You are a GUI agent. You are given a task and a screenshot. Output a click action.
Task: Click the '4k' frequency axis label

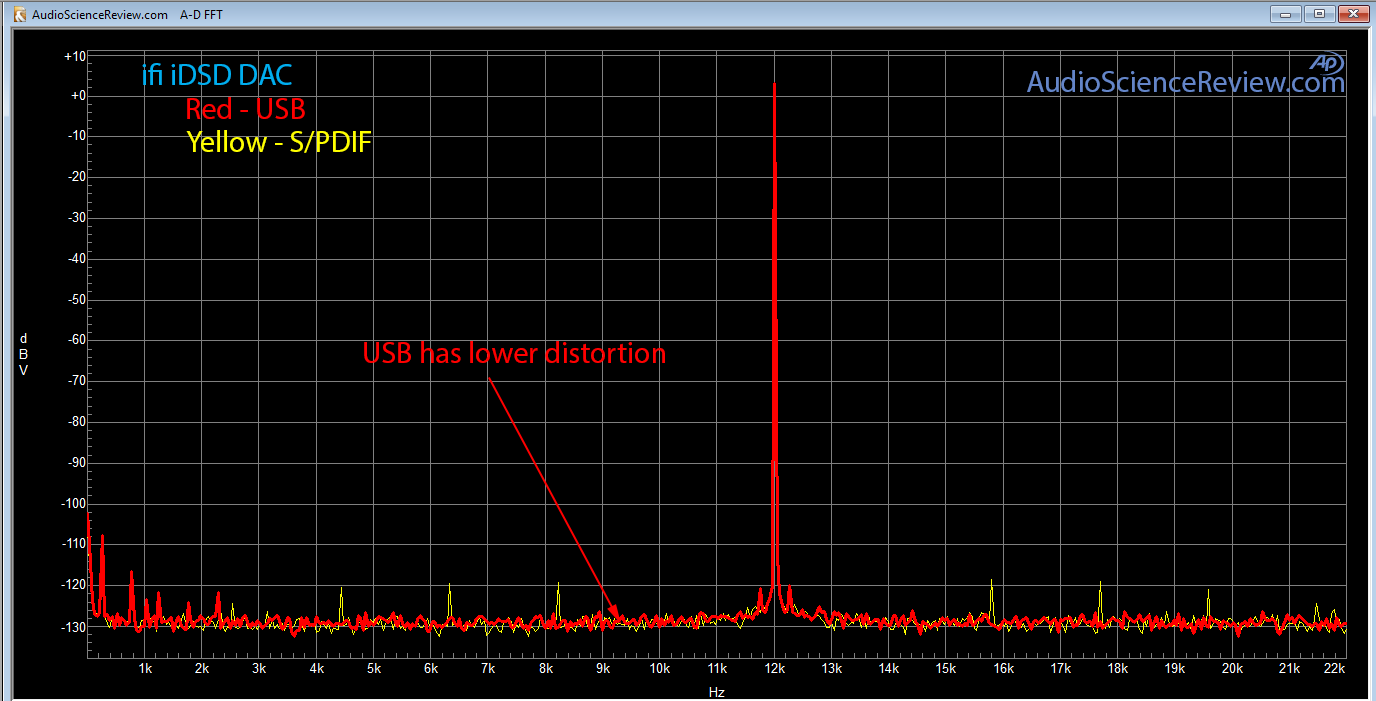pos(317,668)
